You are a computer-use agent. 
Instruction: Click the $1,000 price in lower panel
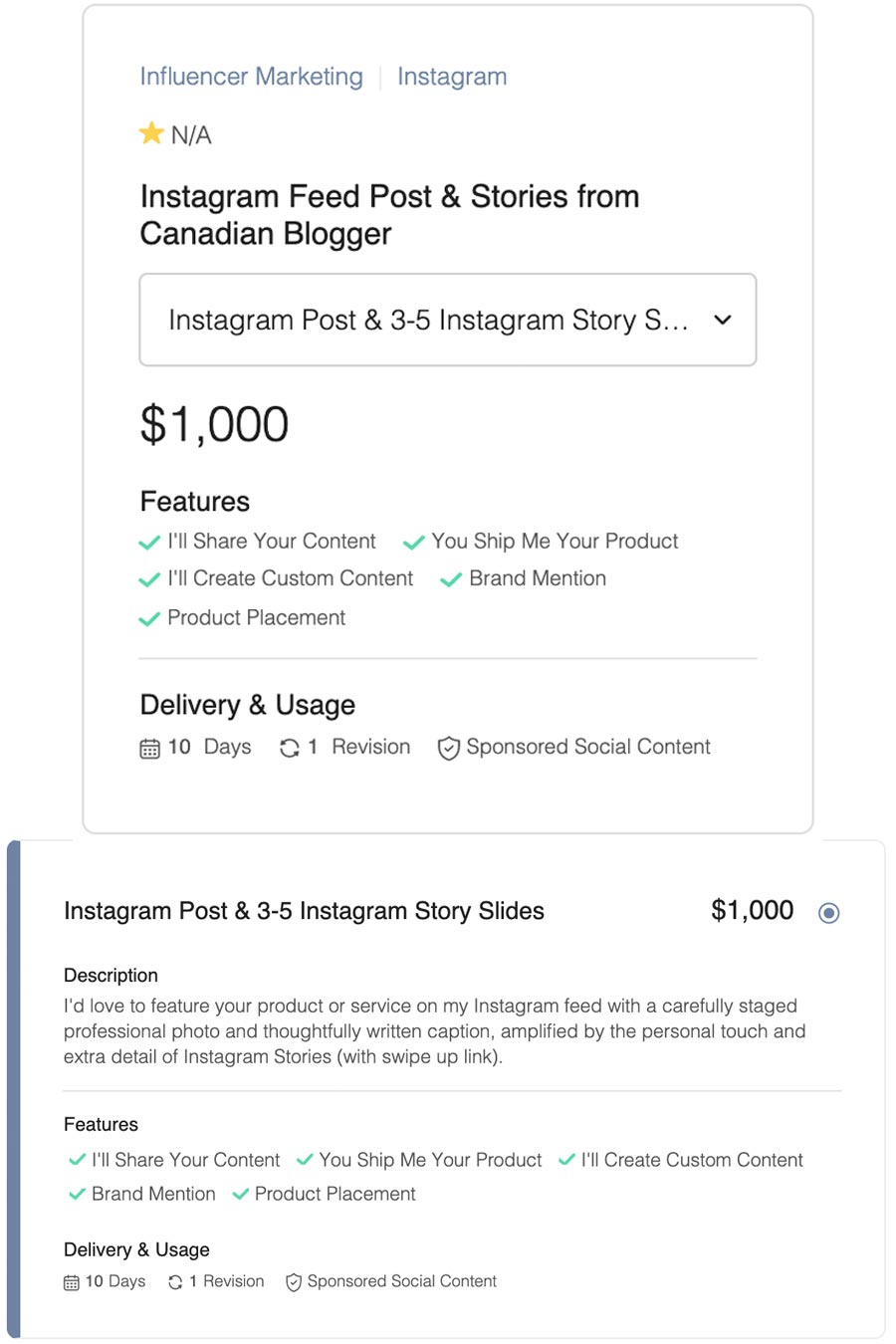tap(753, 910)
